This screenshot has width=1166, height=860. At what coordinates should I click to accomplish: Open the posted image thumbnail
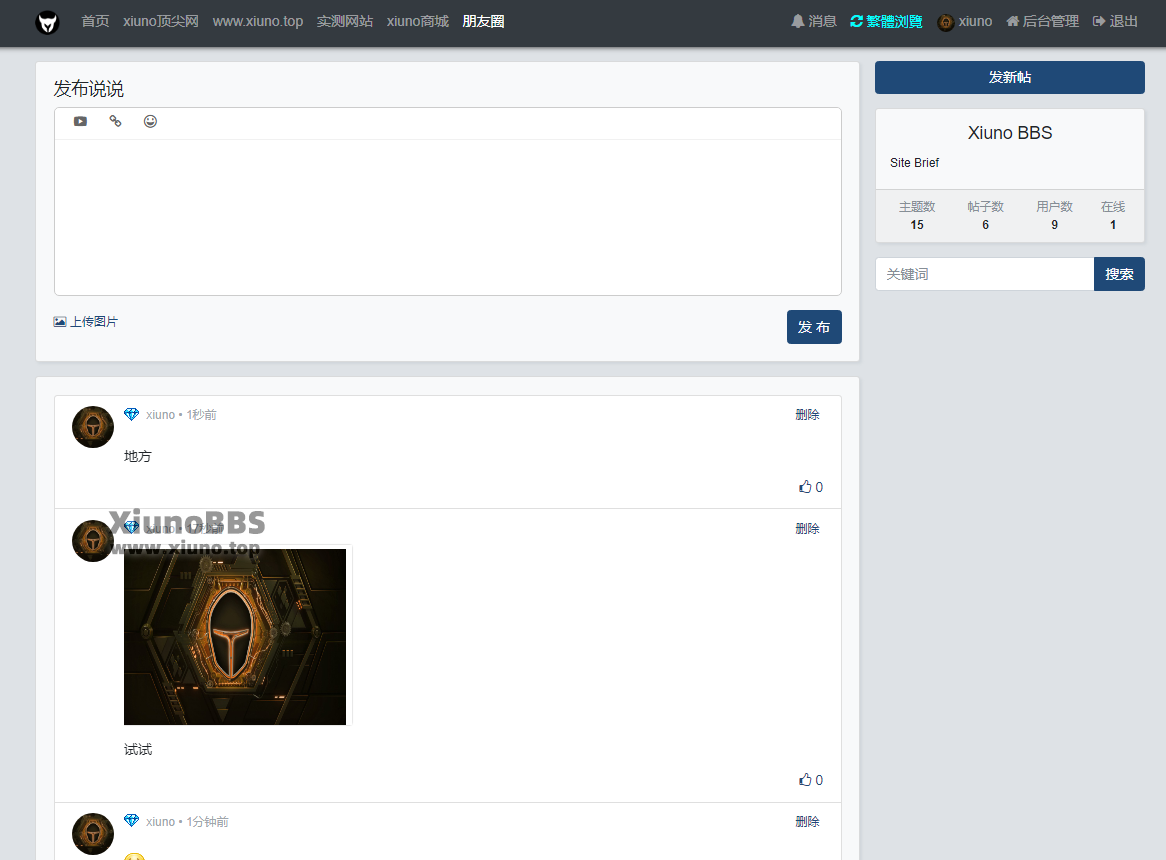(235, 637)
